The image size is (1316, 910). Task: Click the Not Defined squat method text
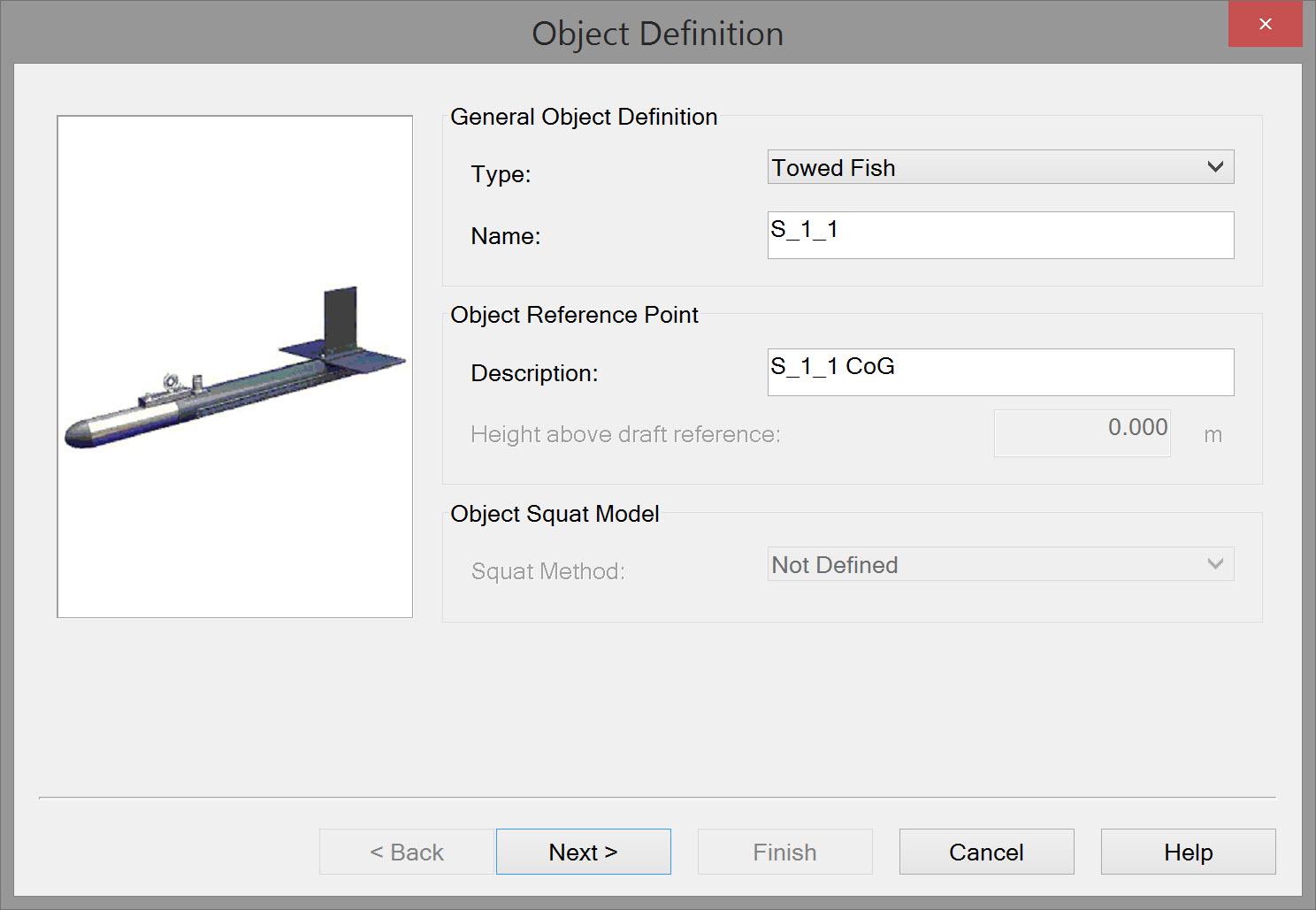click(835, 565)
